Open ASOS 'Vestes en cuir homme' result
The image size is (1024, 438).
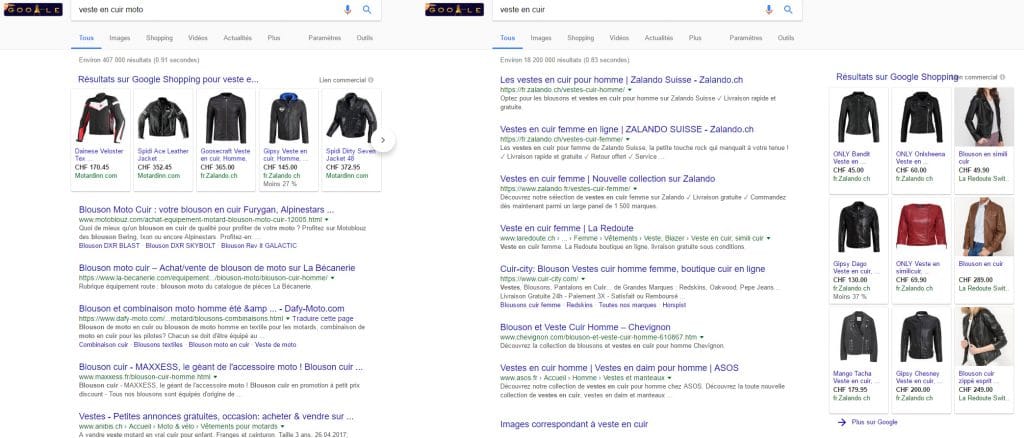click(x=619, y=368)
